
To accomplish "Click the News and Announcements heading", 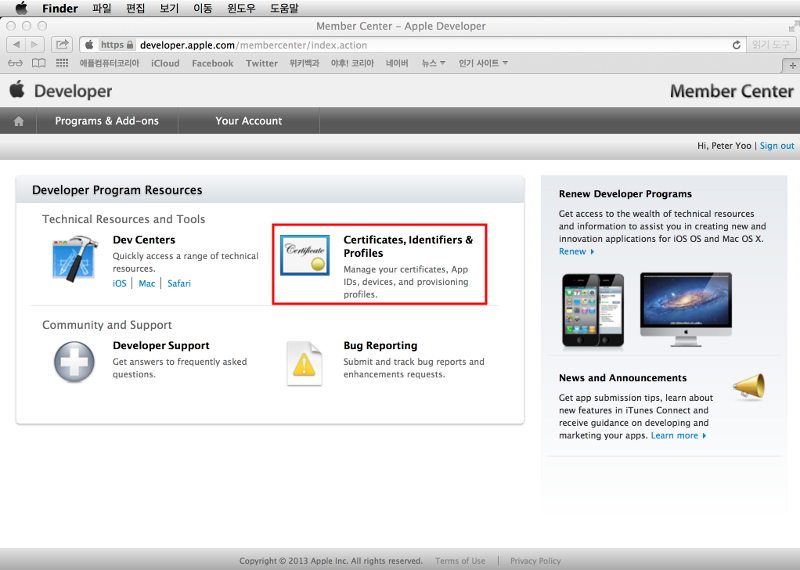I will click(x=622, y=378).
